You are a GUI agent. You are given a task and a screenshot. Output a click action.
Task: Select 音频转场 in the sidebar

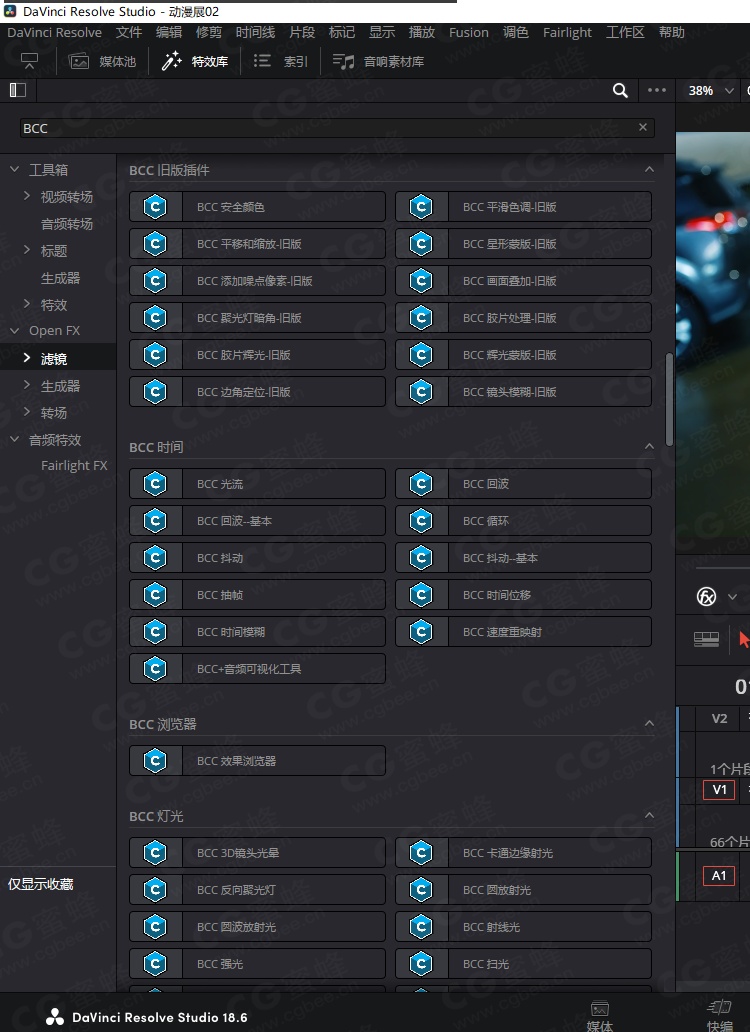tap(66, 224)
